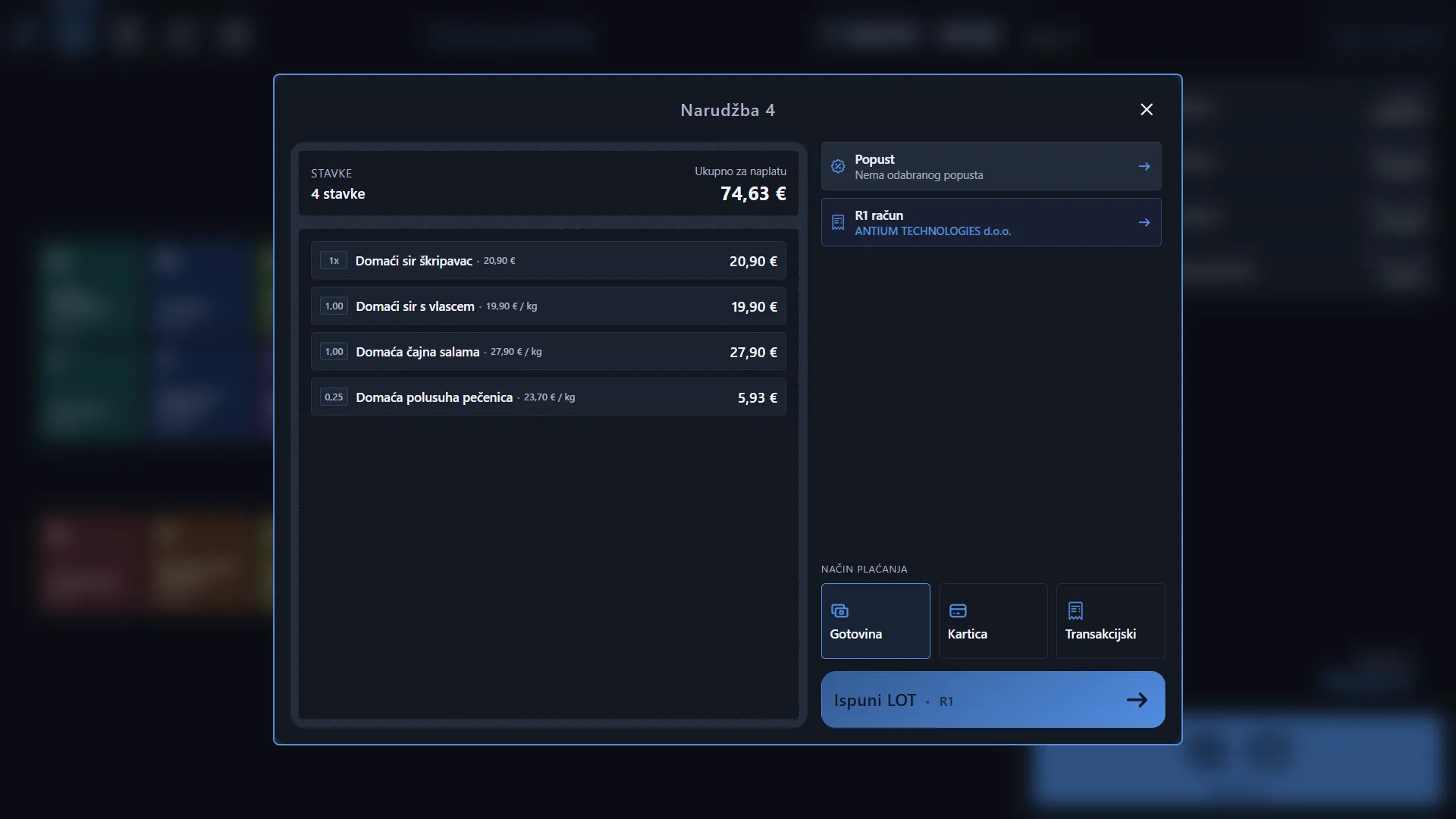Click the 1x quantity badge of Domaći sir škripavac
Screen dimensions: 1456x819
[334, 261]
